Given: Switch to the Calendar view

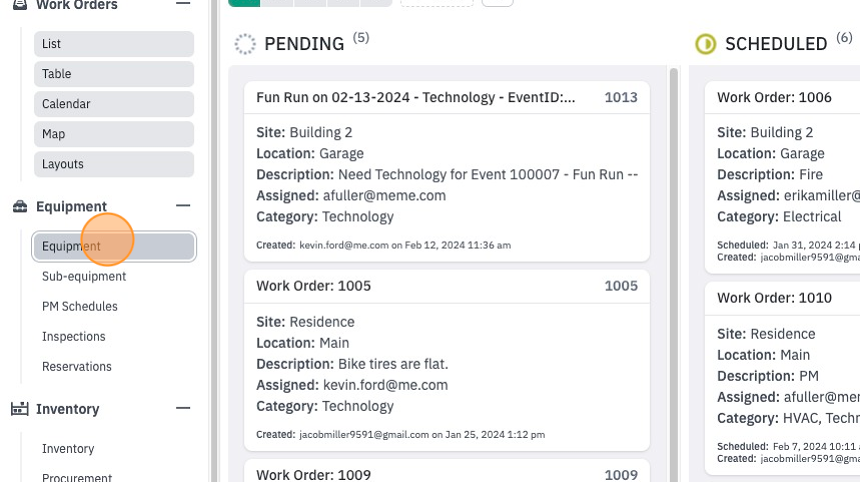Looking at the screenshot, I should point(114,104).
